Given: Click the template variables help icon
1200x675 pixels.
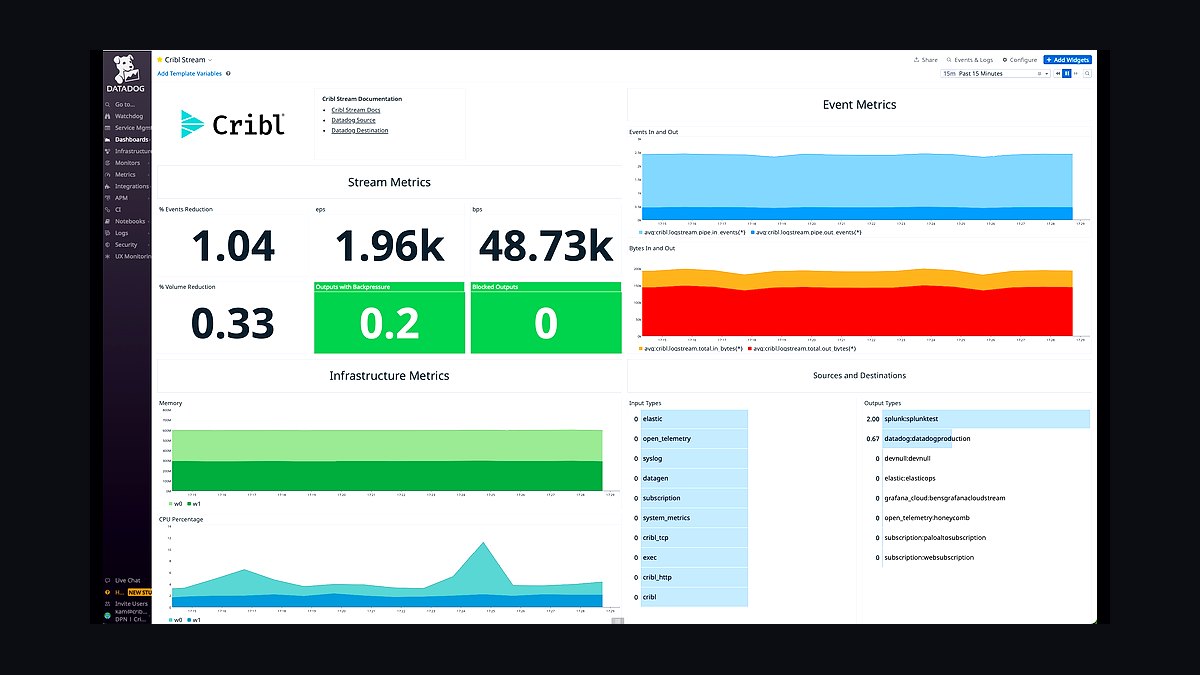Looking at the screenshot, I should (228, 73).
